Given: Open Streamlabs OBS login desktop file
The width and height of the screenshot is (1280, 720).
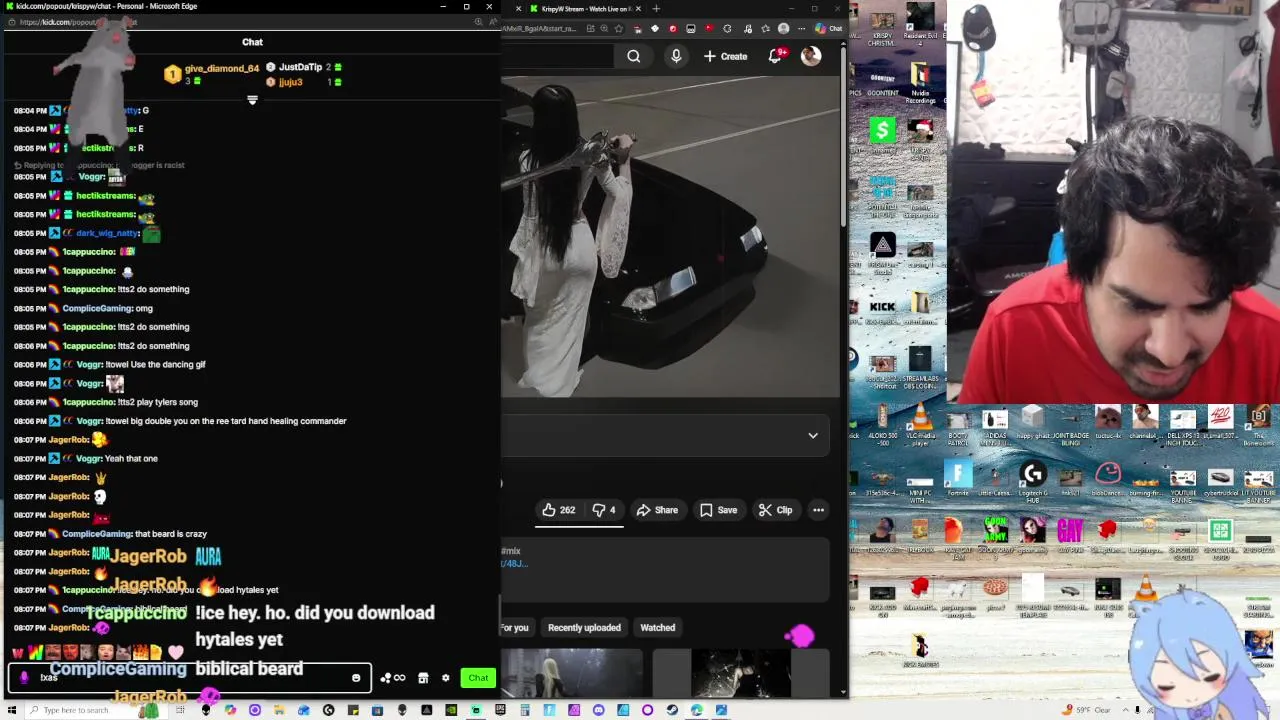Looking at the screenshot, I should [920, 368].
